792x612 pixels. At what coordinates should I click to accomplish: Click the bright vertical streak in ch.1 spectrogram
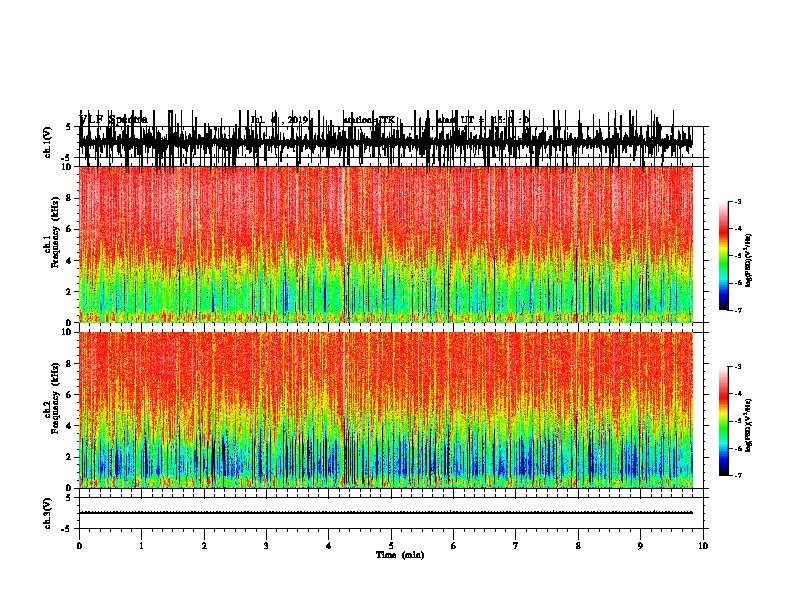tap(344, 244)
